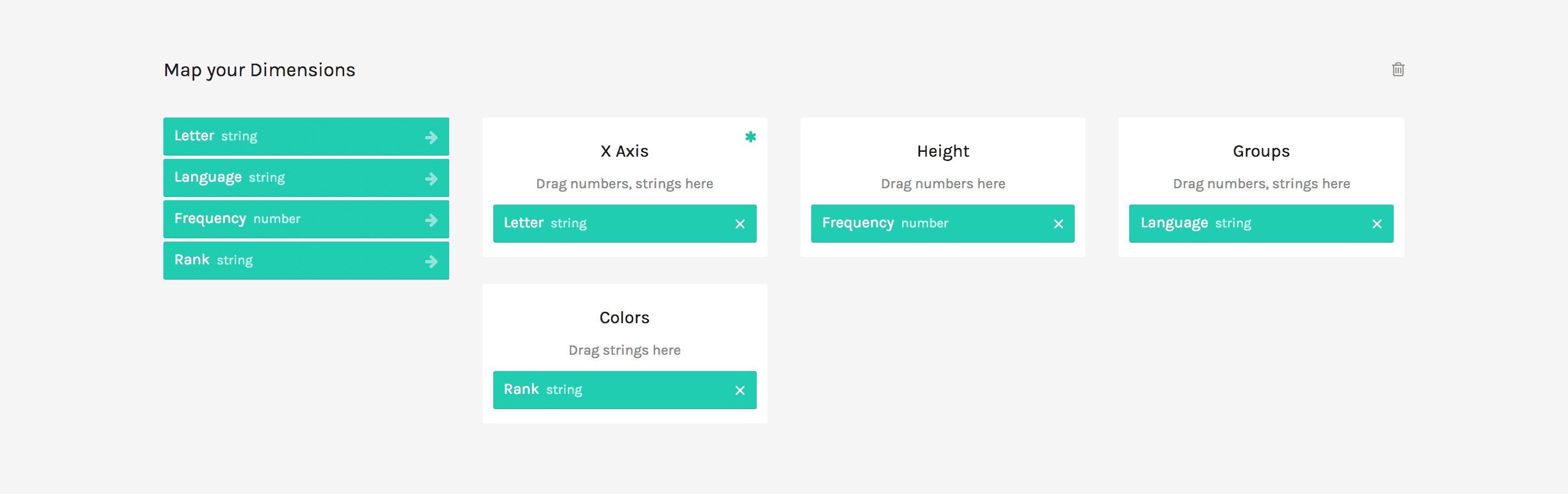
Task: Click the Colors panel drop area
Action: [624, 350]
